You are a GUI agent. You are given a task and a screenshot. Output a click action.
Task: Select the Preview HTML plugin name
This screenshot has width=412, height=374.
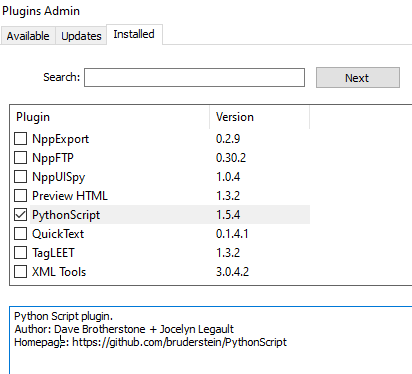click(x=70, y=196)
